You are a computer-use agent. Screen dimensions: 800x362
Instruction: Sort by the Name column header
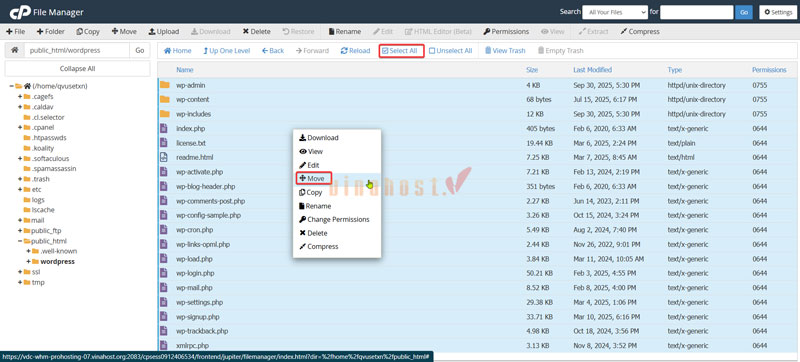[x=185, y=70]
